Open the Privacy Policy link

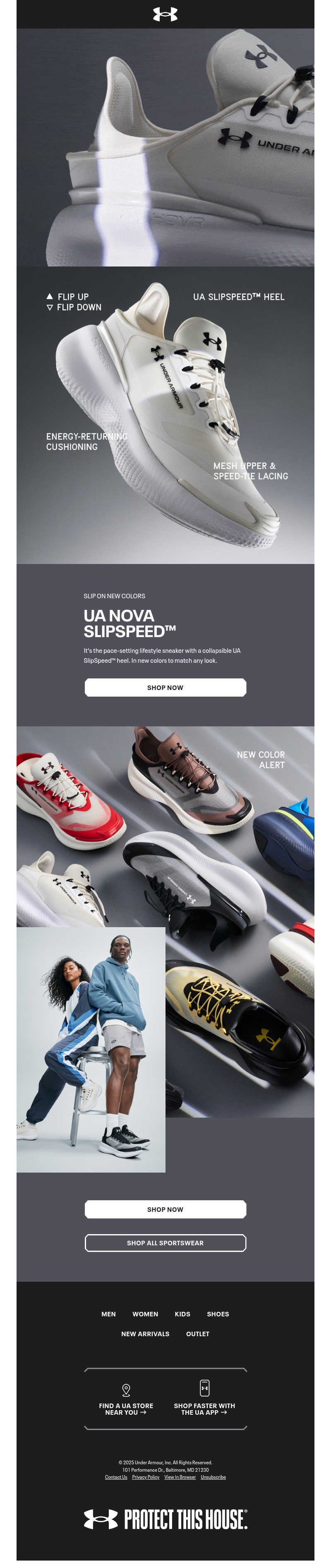[x=146, y=1477]
